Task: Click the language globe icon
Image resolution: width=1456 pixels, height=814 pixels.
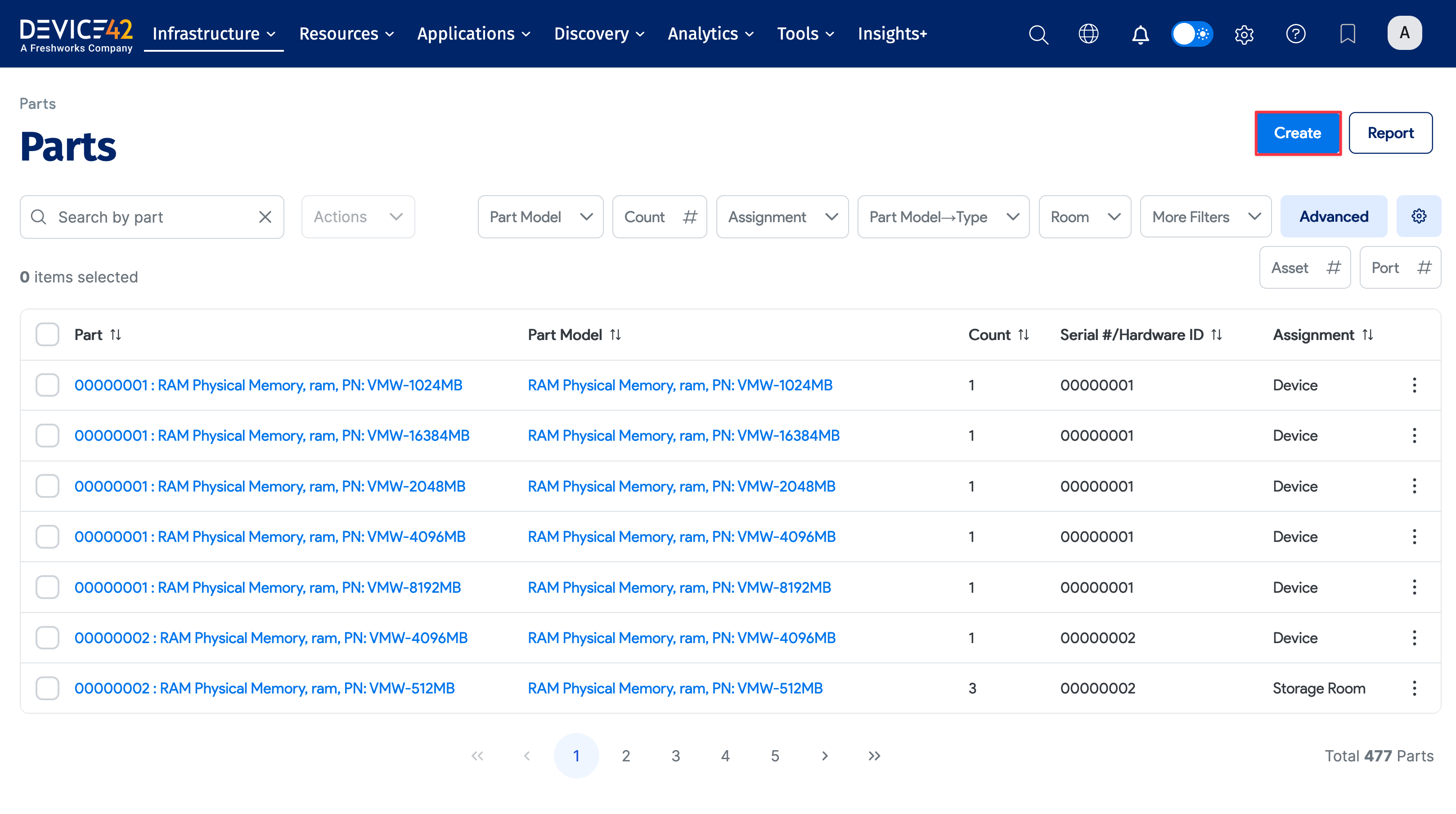Action: (x=1088, y=34)
